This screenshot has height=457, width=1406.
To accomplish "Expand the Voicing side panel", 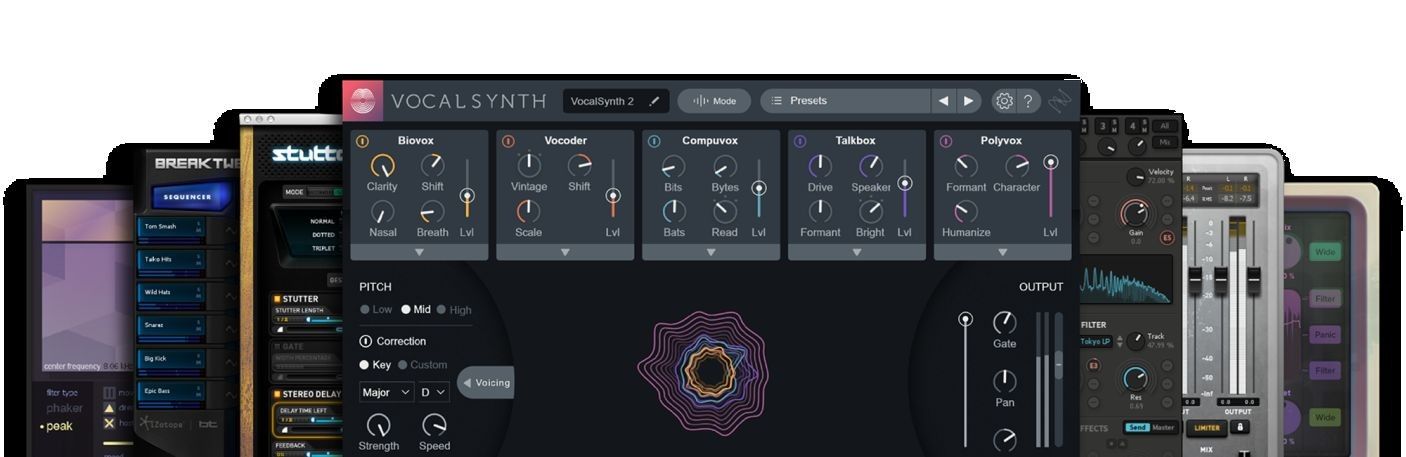I will (486, 382).
